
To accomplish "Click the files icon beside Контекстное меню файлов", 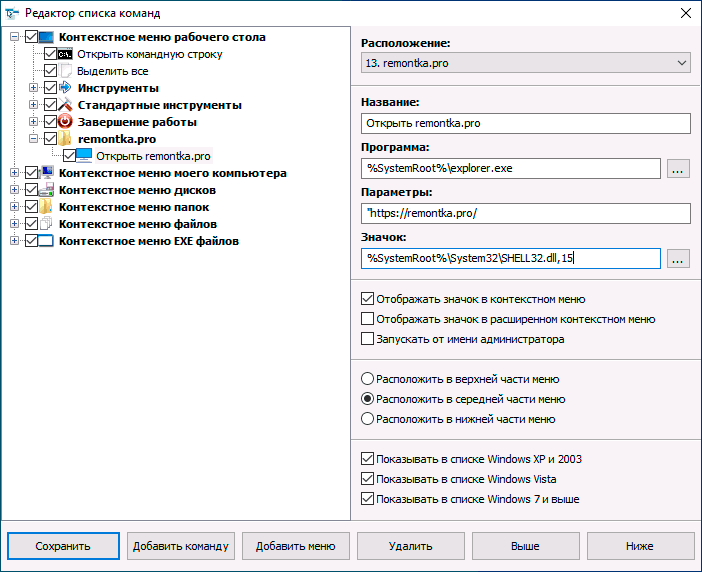I will coord(46,224).
